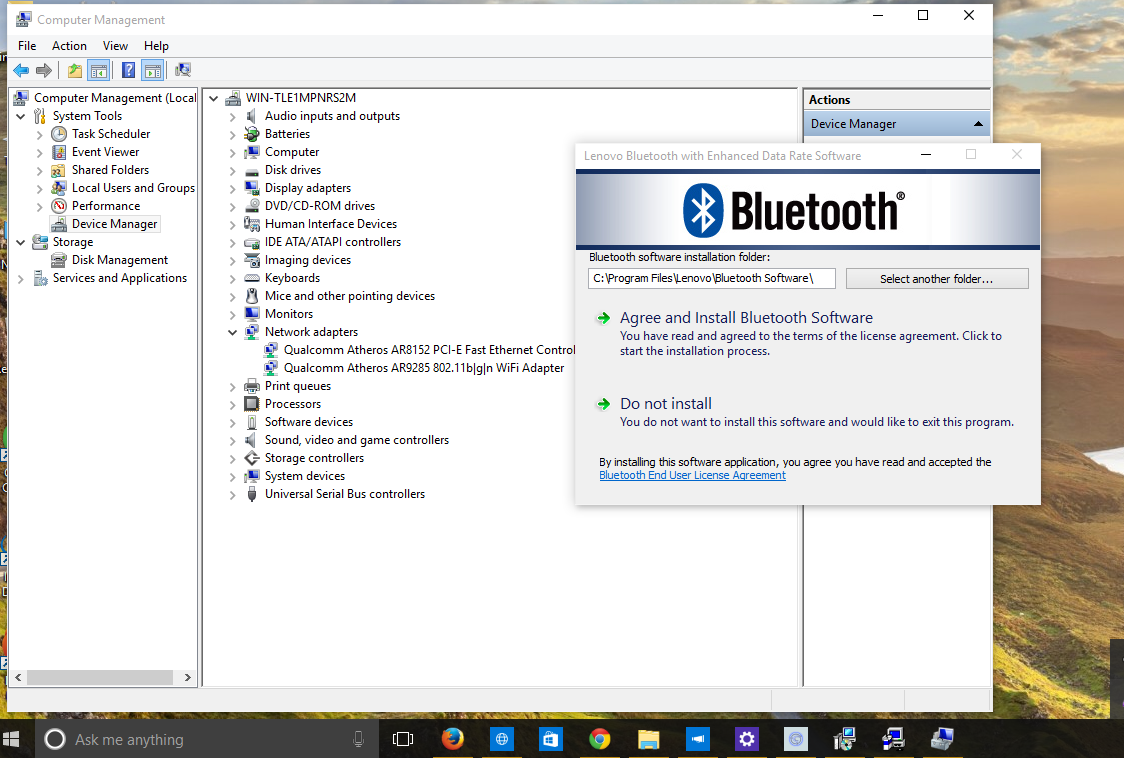Image resolution: width=1124 pixels, height=758 pixels.
Task: Click the blue Help question mark icon
Action: [128, 70]
